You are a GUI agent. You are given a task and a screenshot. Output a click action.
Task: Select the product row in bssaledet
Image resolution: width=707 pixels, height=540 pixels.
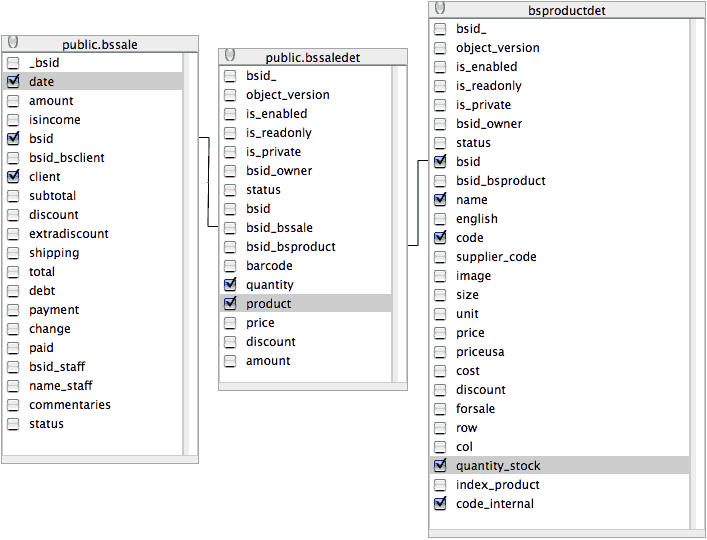[300, 304]
